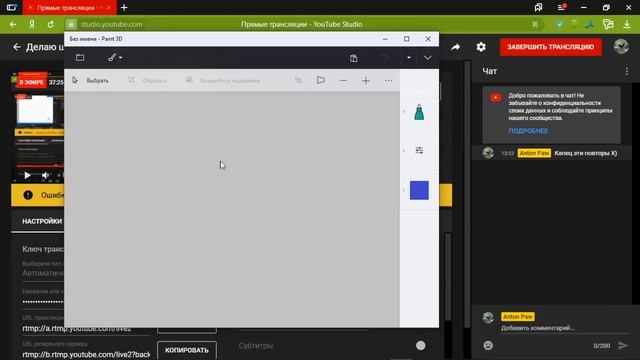Open chat three-dot options menu
Image resolution: width=640 pixels, height=360 pixels.
click(x=627, y=71)
